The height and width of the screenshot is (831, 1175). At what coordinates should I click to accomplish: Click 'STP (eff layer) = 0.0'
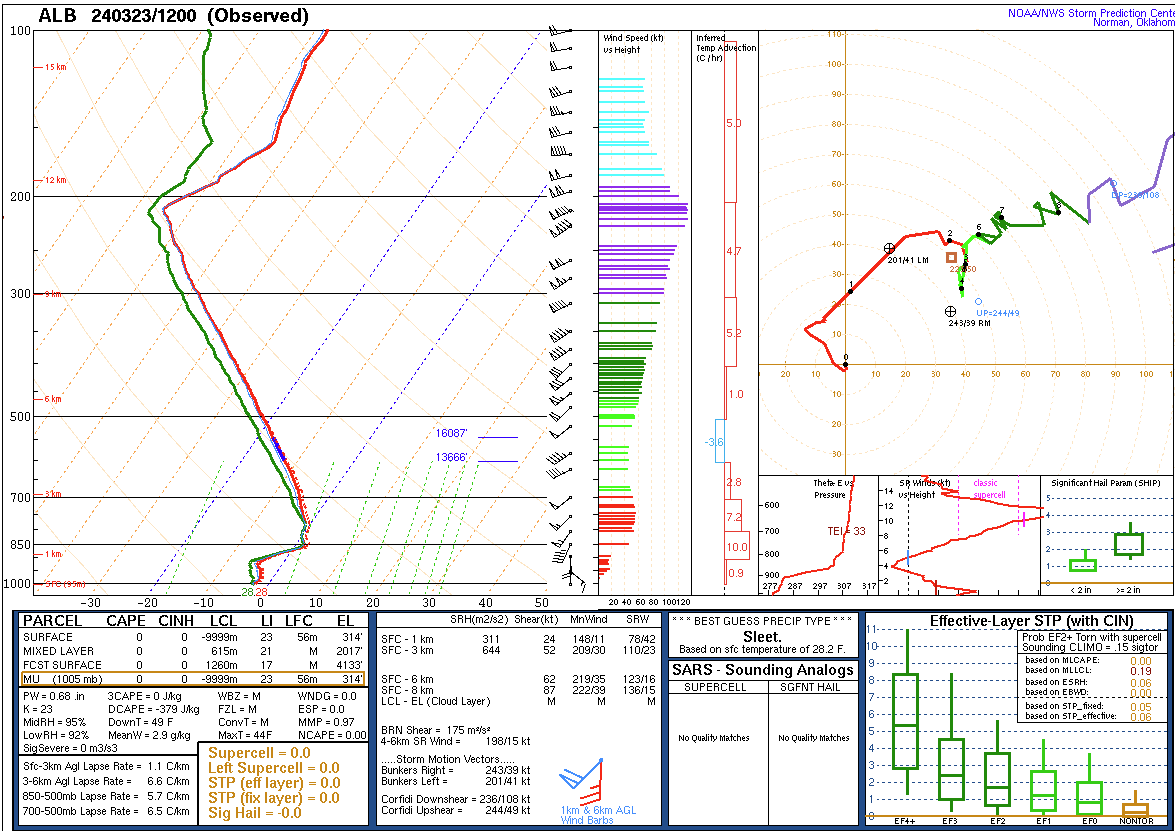274,783
